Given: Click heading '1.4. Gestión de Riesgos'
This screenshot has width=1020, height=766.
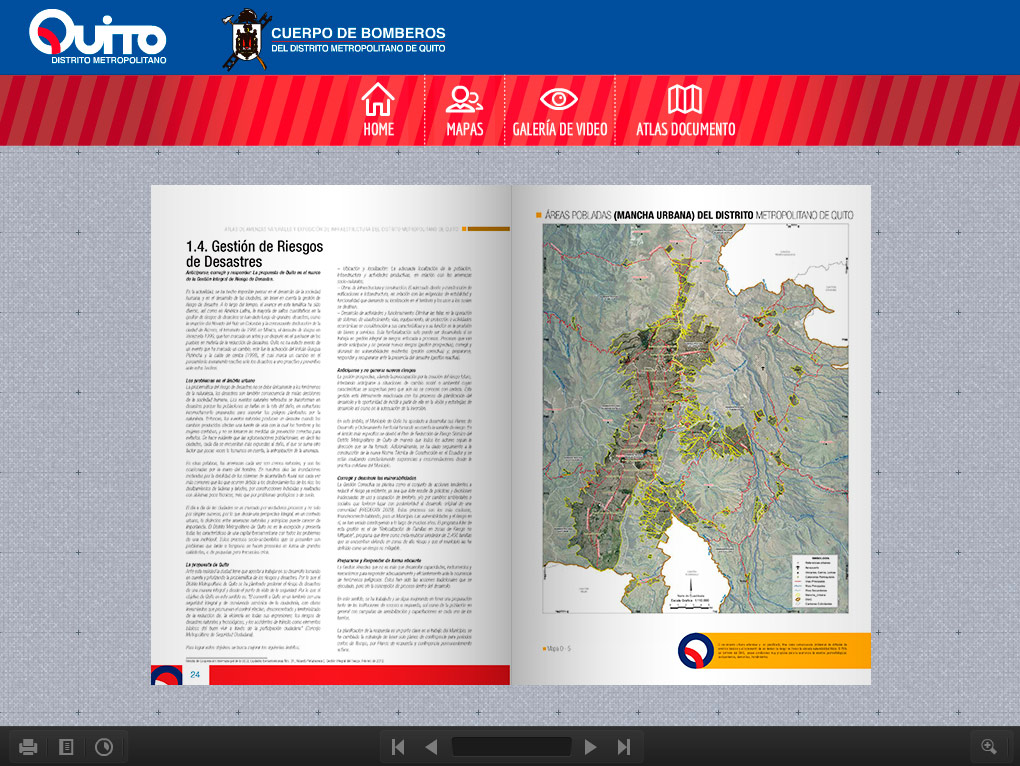Looking at the screenshot, I should coord(254,254).
